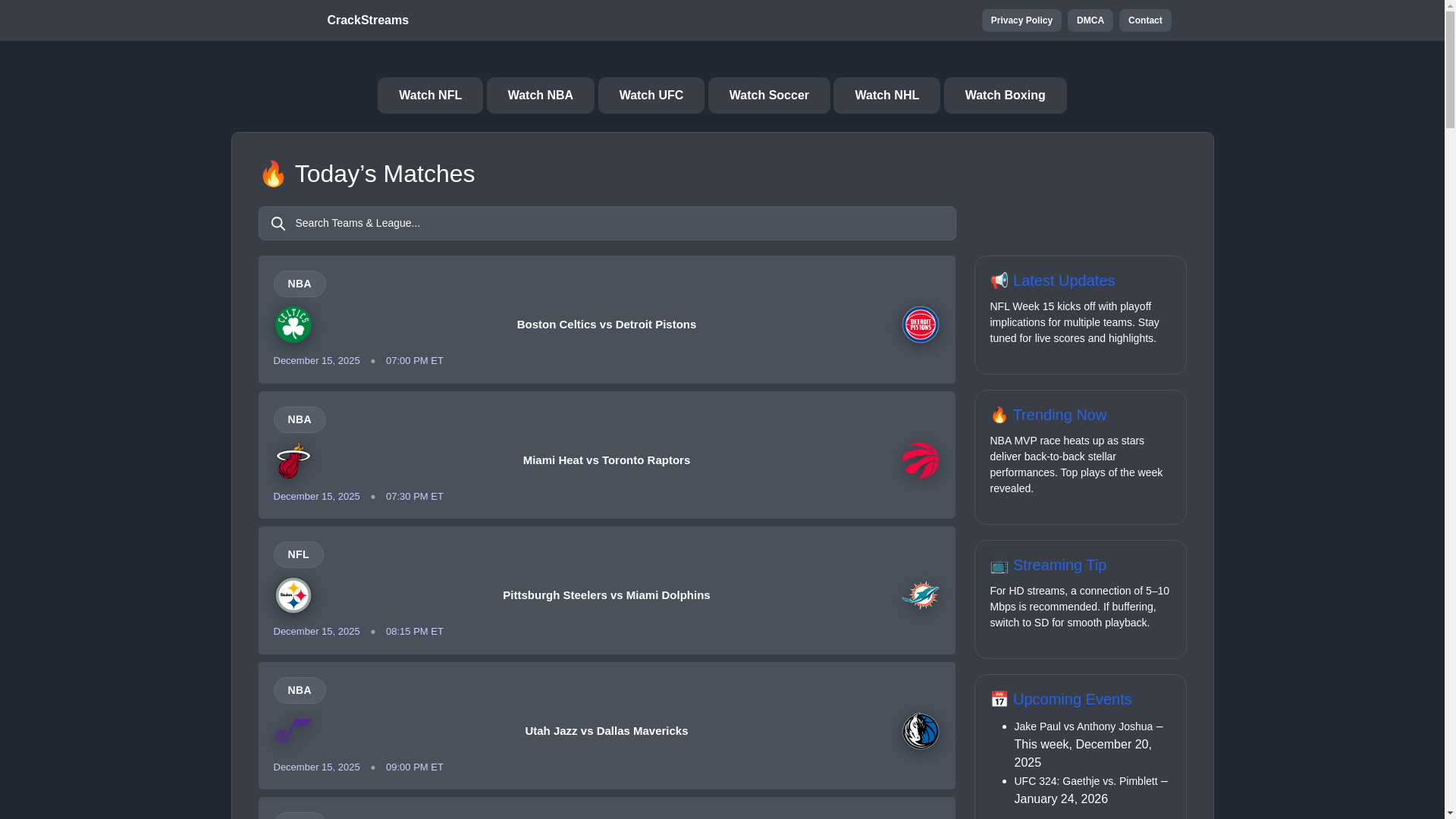This screenshot has width=1456, height=819.
Task: Click the Miami Heat team logo
Action: click(293, 460)
